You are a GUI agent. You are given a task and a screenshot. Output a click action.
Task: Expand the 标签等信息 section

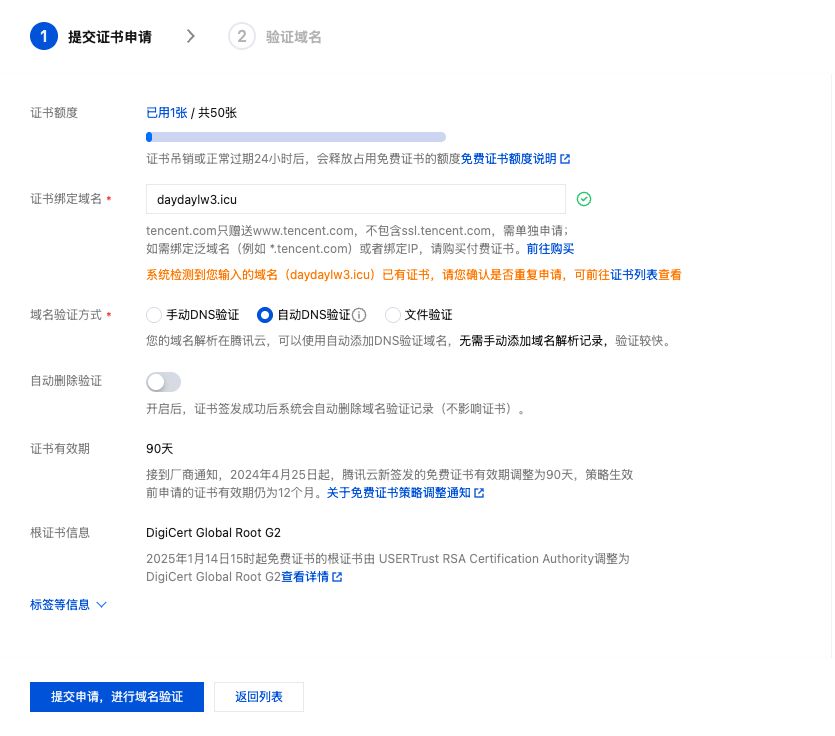click(69, 604)
